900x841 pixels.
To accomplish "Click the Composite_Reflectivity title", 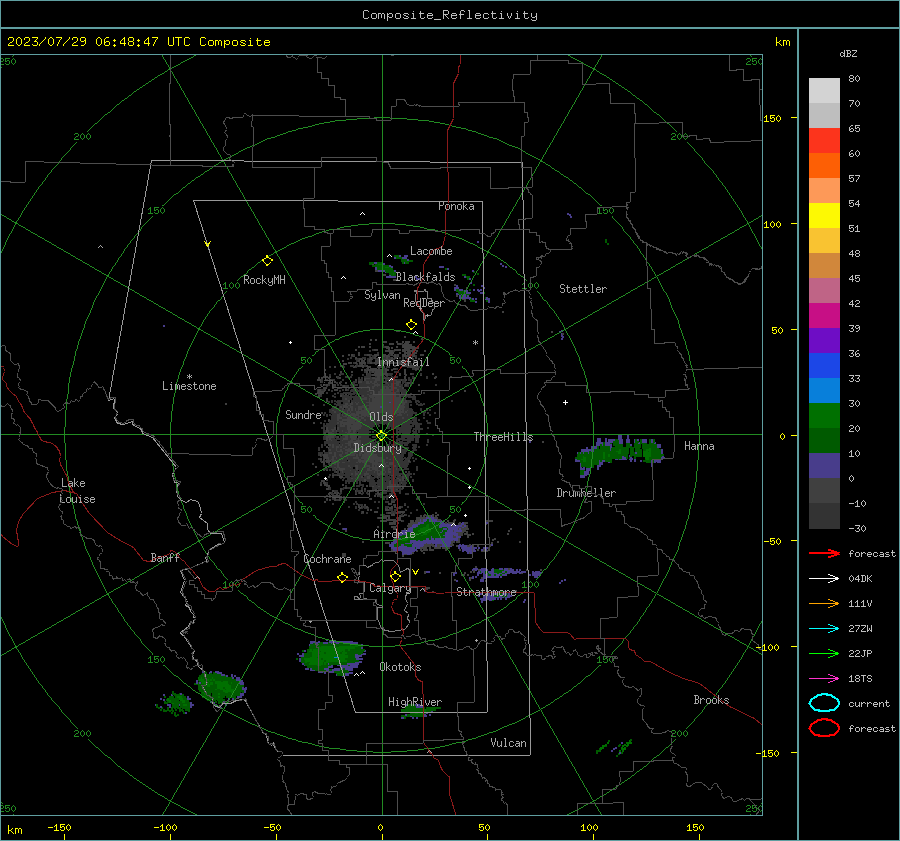I will tap(450, 15).
